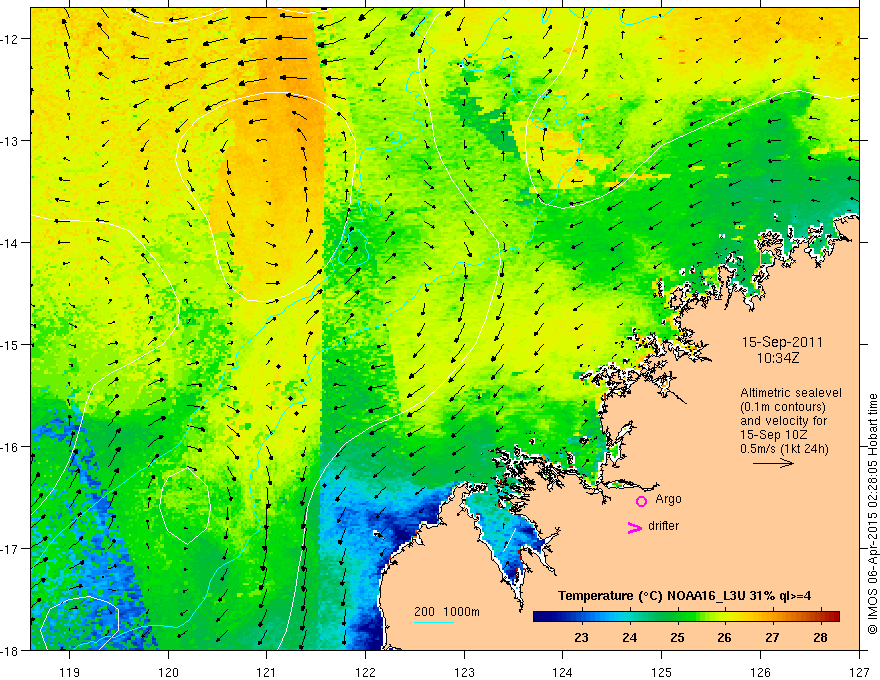
Task: Click the IMOS copyright timestamp text
Action: 872,514
